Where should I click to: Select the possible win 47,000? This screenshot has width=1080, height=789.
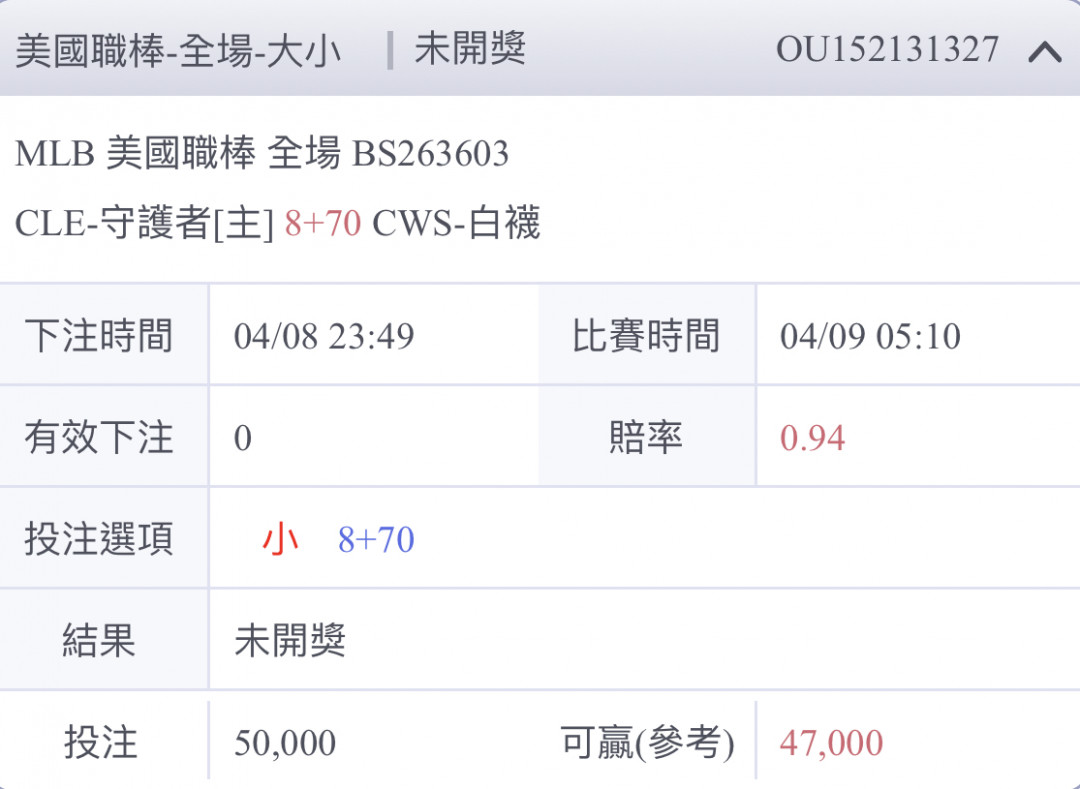pos(831,743)
